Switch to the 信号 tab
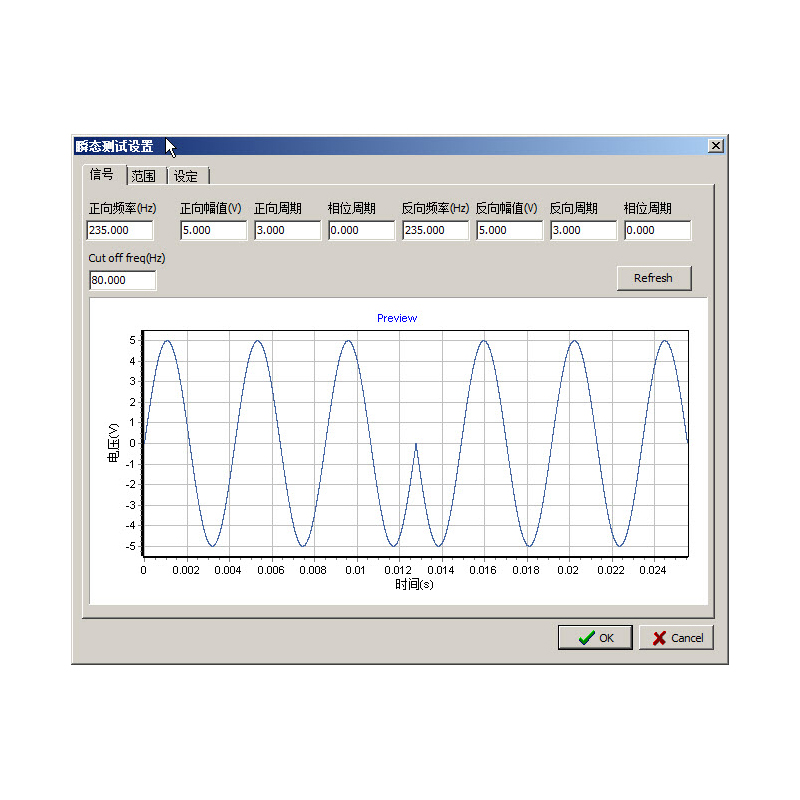This screenshot has height=800, width=800. 101,175
